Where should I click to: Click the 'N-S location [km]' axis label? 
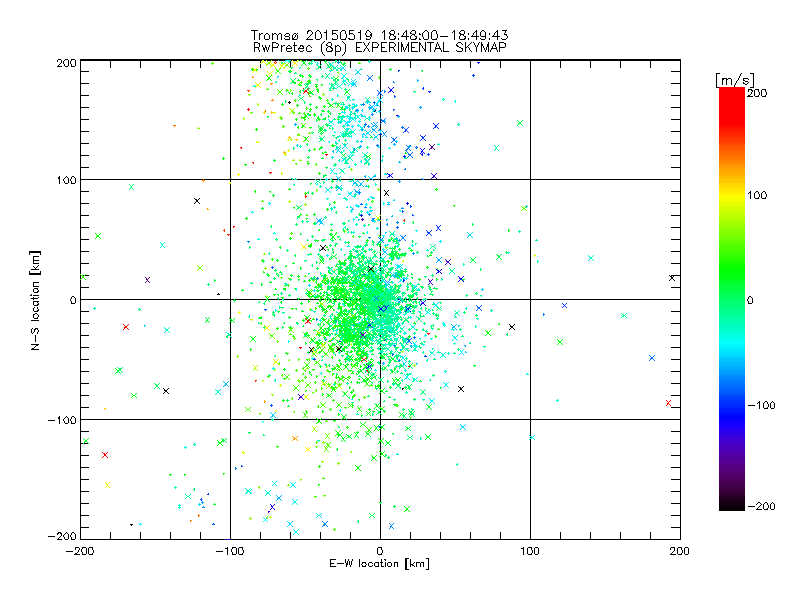pos(35,301)
